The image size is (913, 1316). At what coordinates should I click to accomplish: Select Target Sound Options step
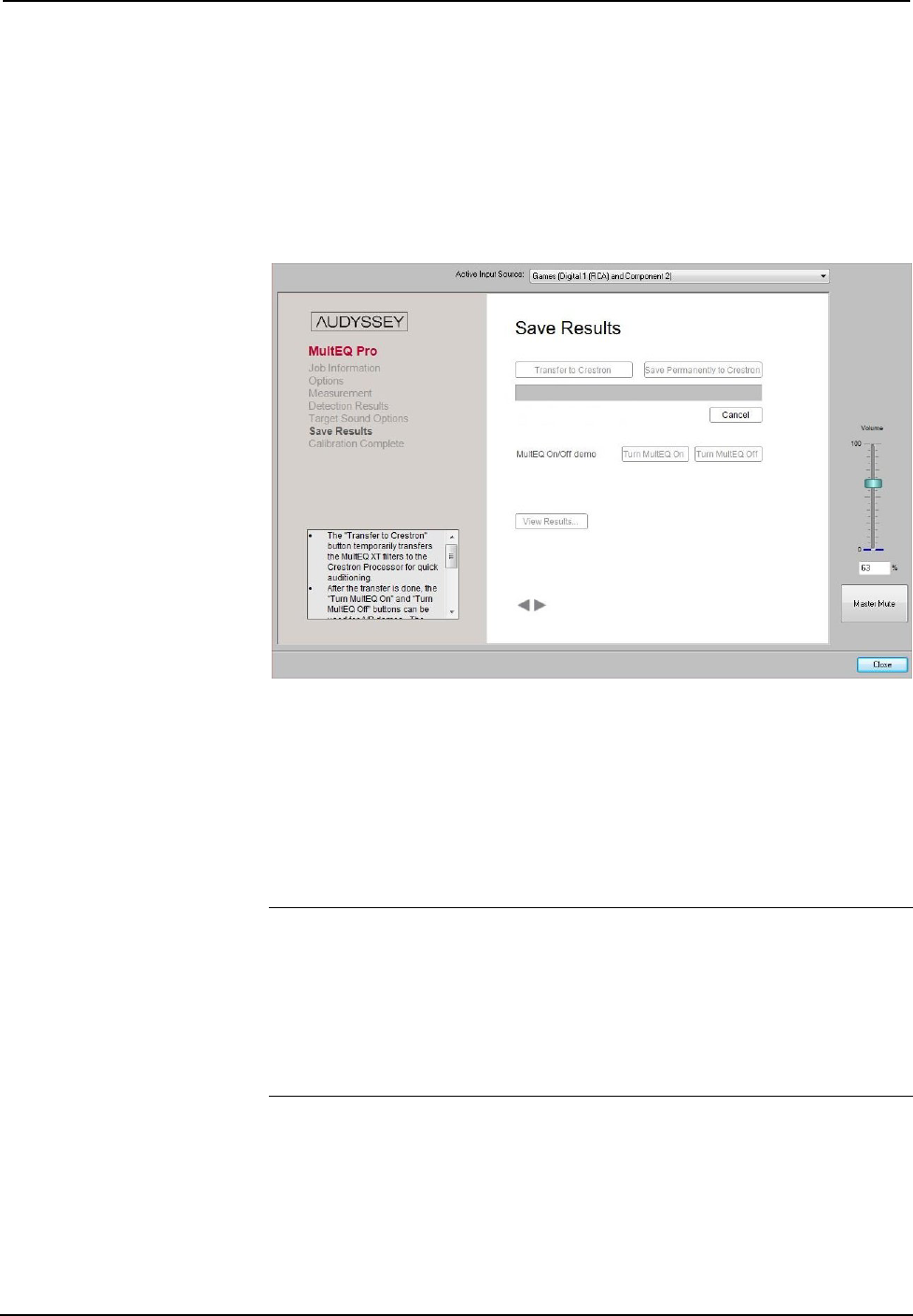(x=358, y=419)
